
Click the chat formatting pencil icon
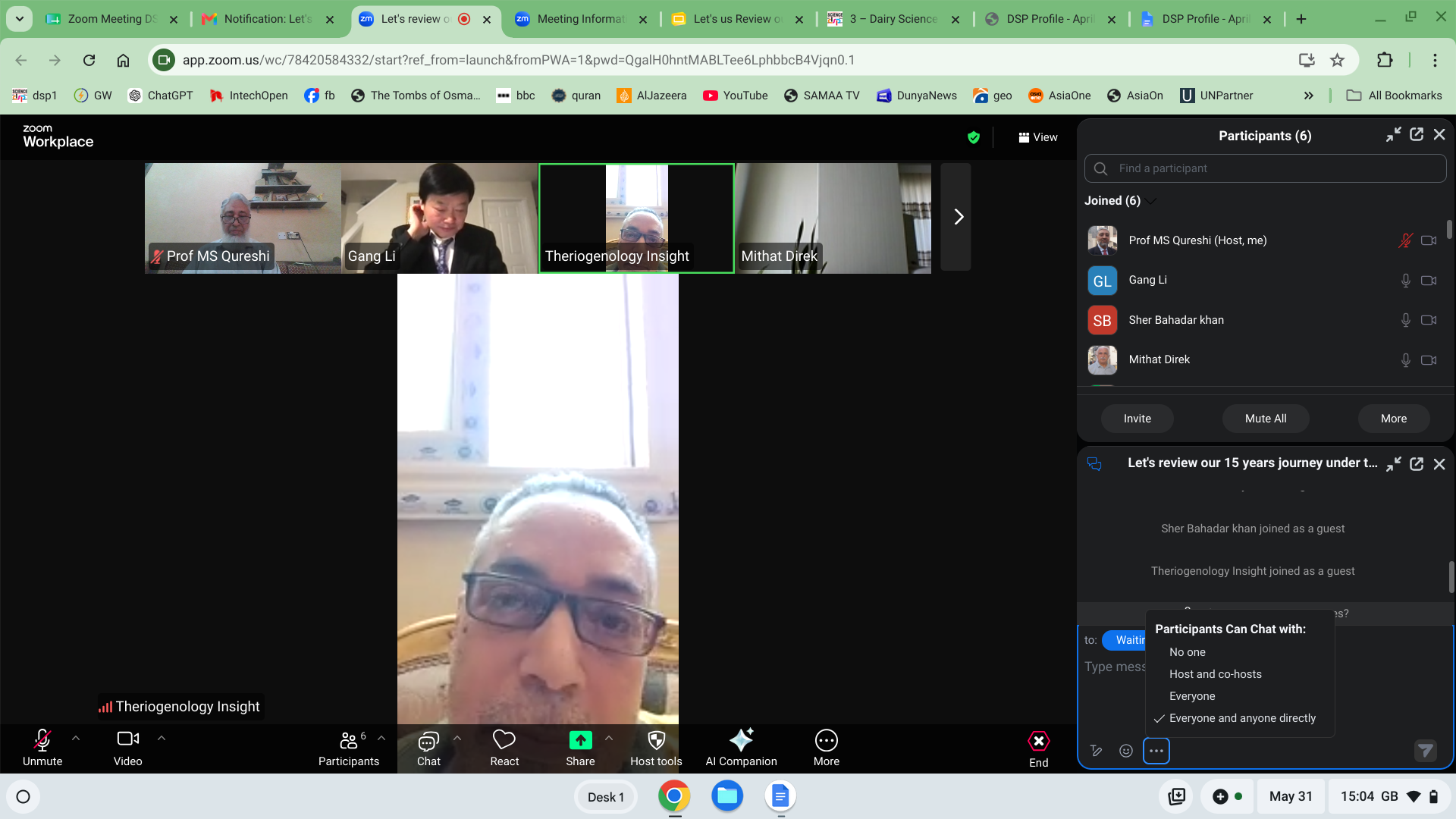click(1096, 751)
